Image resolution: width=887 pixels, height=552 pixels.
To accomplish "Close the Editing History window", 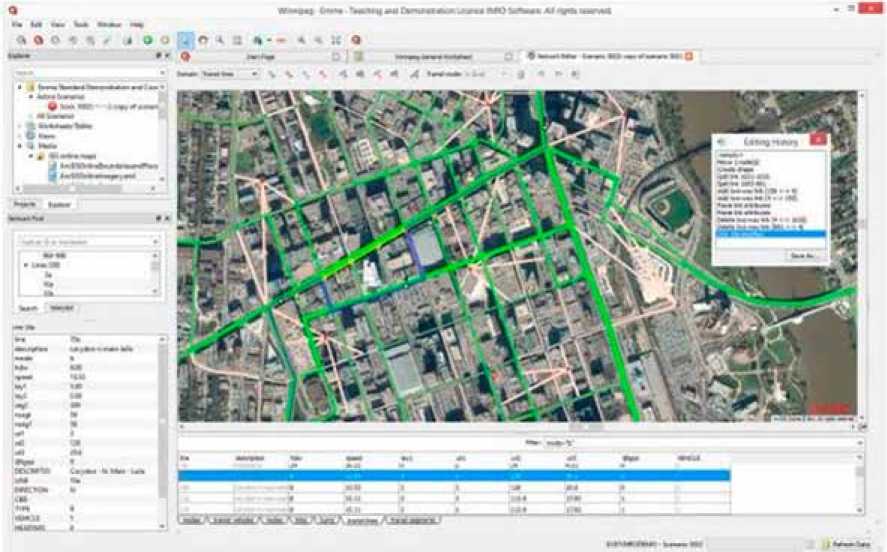I will pyautogui.click(x=818, y=142).
